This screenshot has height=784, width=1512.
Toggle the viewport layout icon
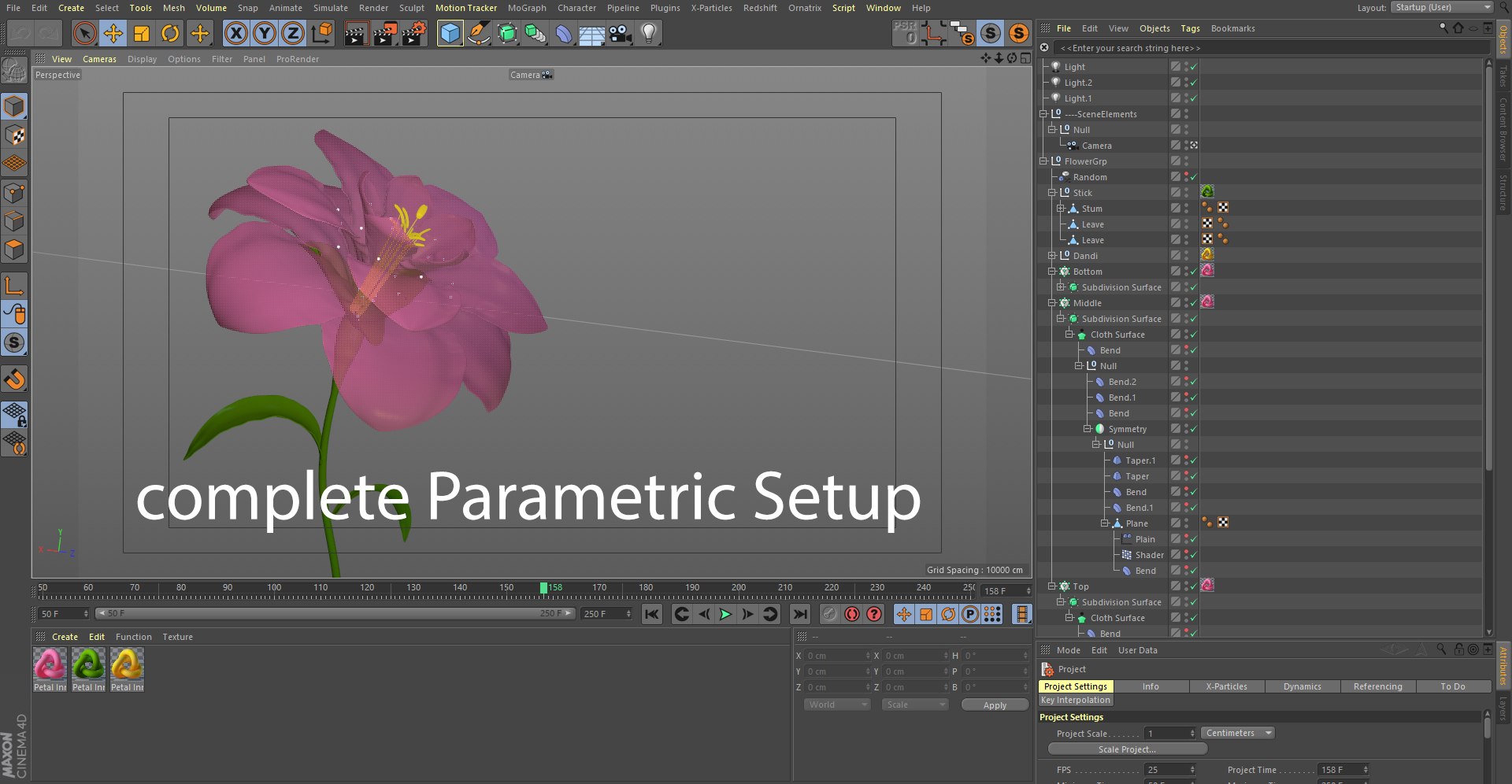(1025, 58)
